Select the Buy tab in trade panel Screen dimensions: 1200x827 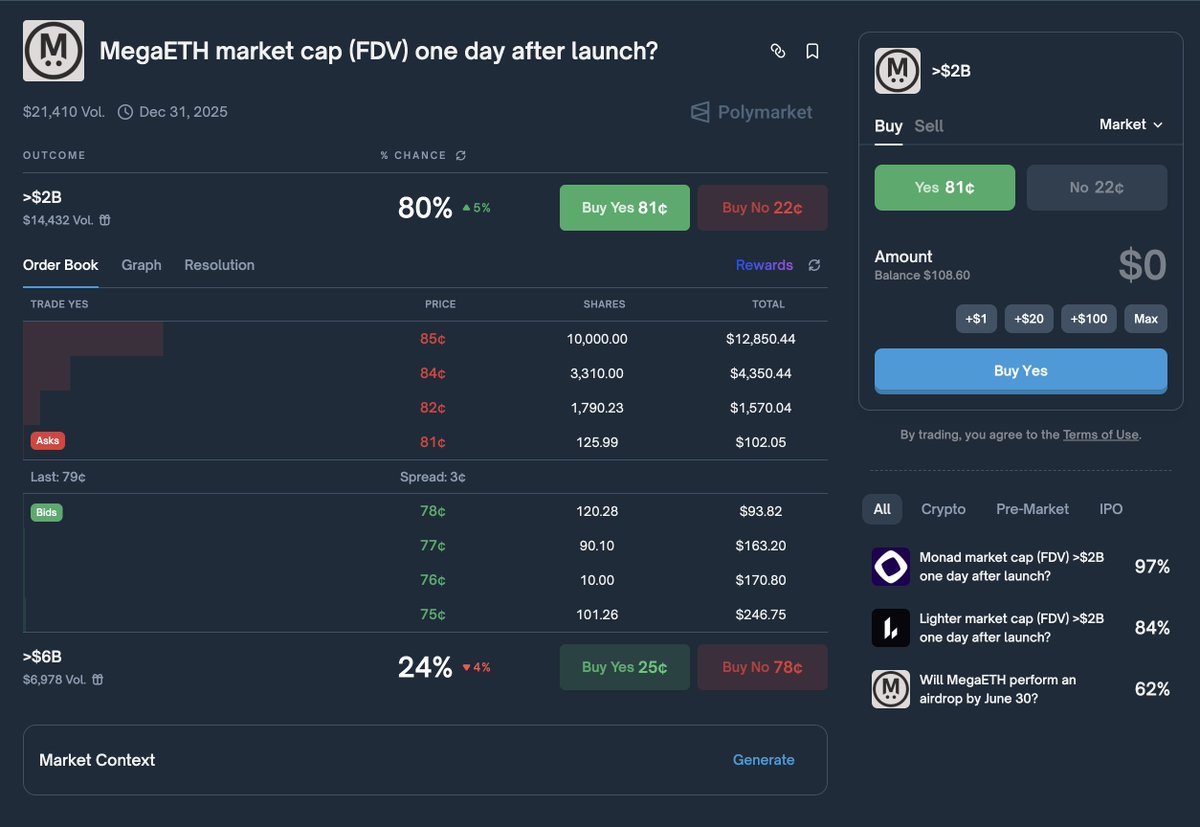[x=888, y=126]
